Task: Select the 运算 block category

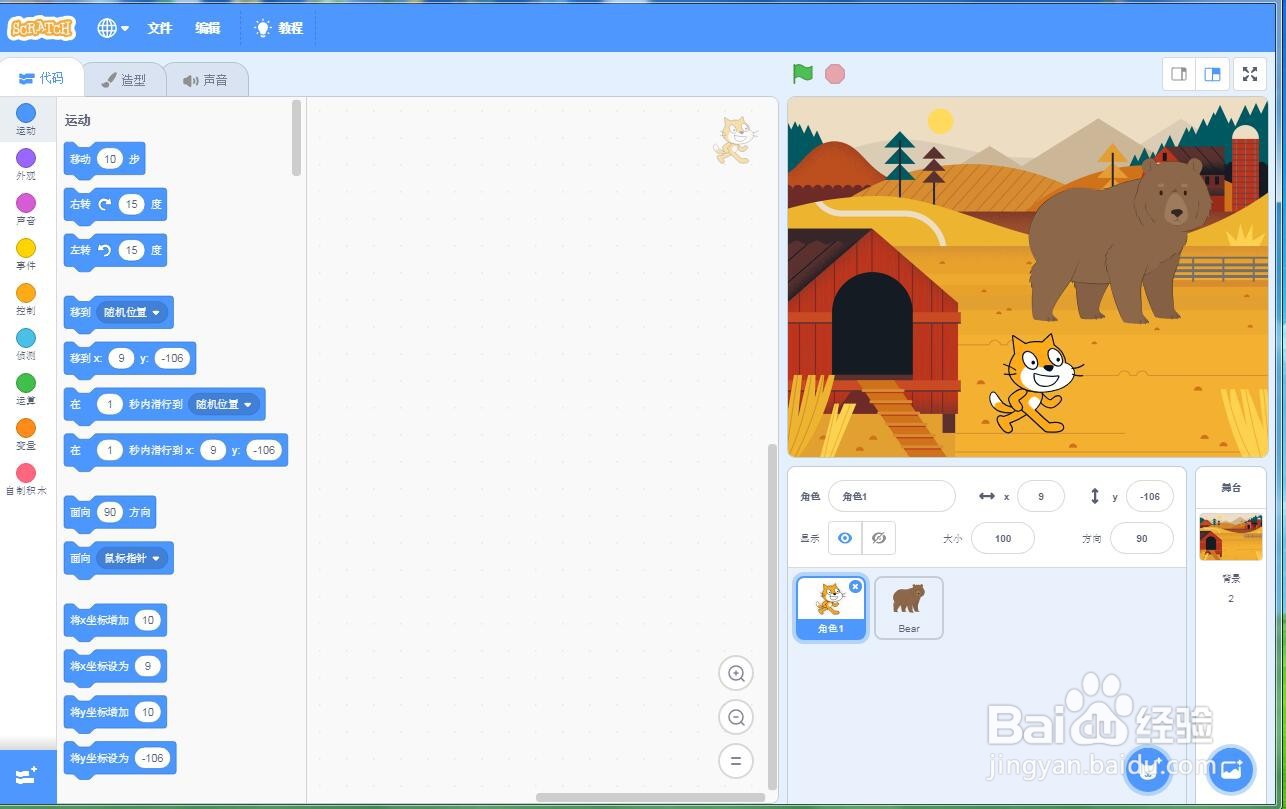Action: pyautogui.click(x=26, y=389)
